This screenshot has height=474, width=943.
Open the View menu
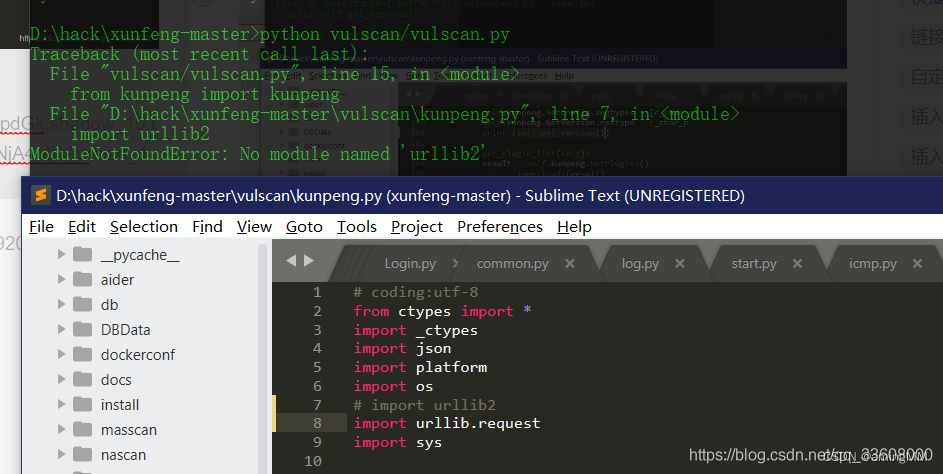pos(254,227)
